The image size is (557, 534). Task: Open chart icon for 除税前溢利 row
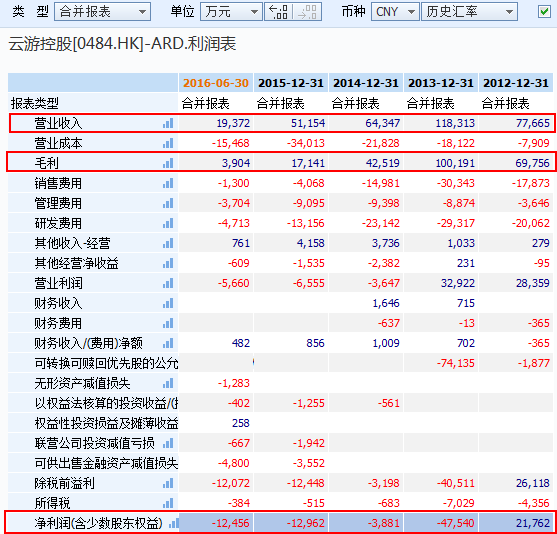[168, 483]
